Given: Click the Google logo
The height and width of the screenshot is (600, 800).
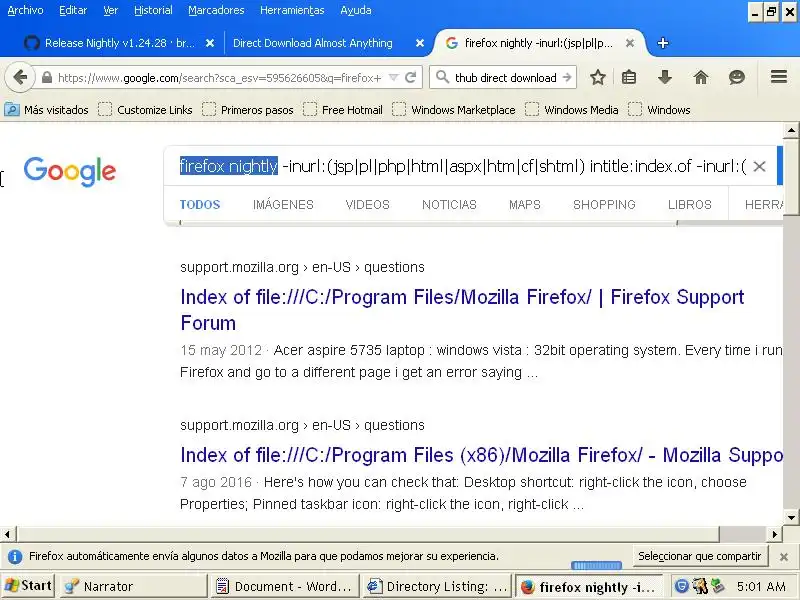Looking at the screenshot, I should tap(70, 171).
